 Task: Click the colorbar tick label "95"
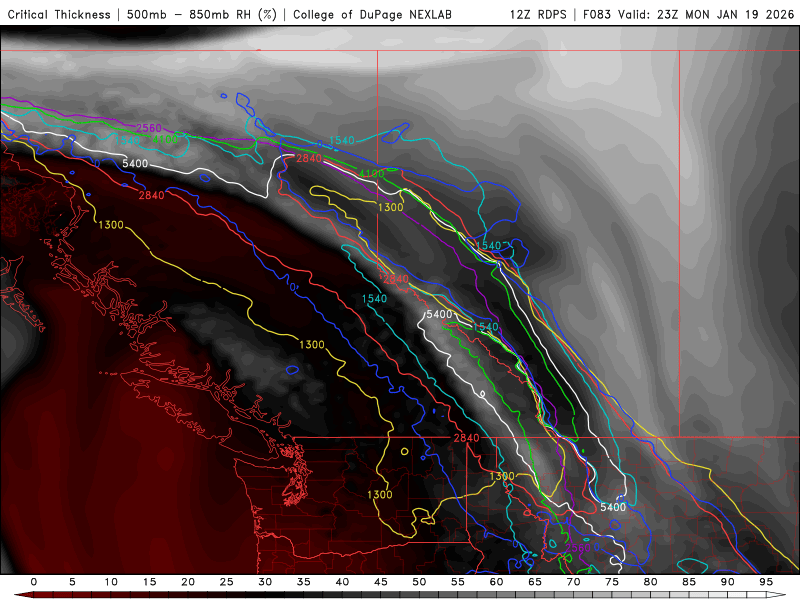click(766, 582)
